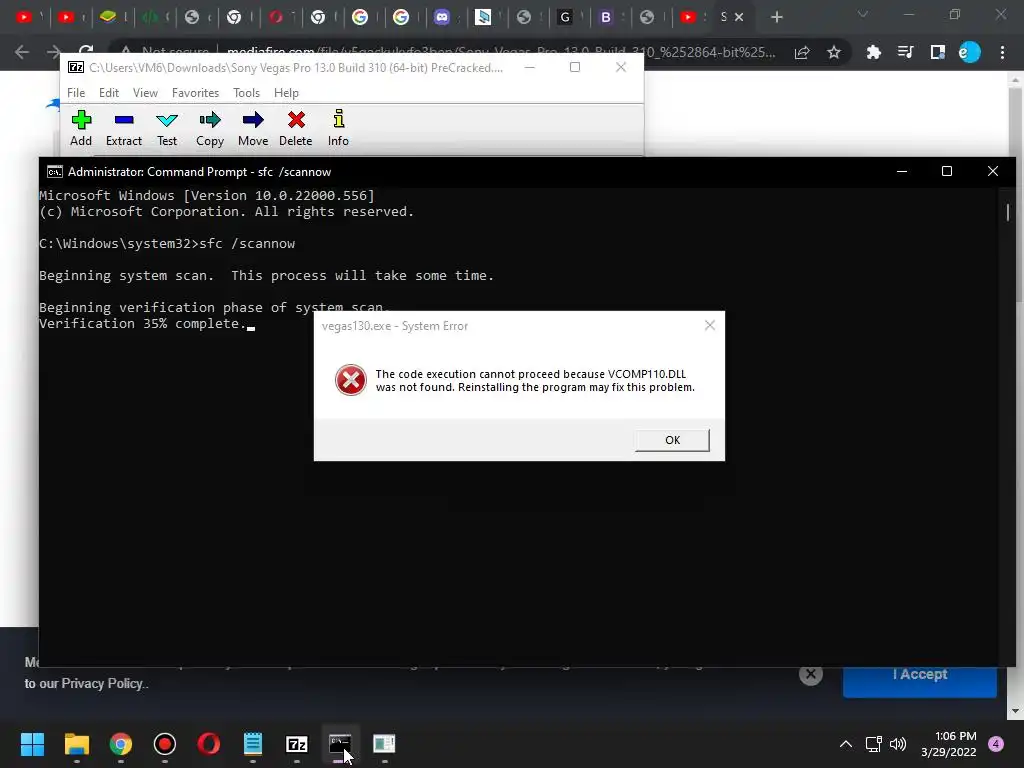Switch to the tab with B favicon
This screenshot has height=768, width=1024.
pos(605,17)
